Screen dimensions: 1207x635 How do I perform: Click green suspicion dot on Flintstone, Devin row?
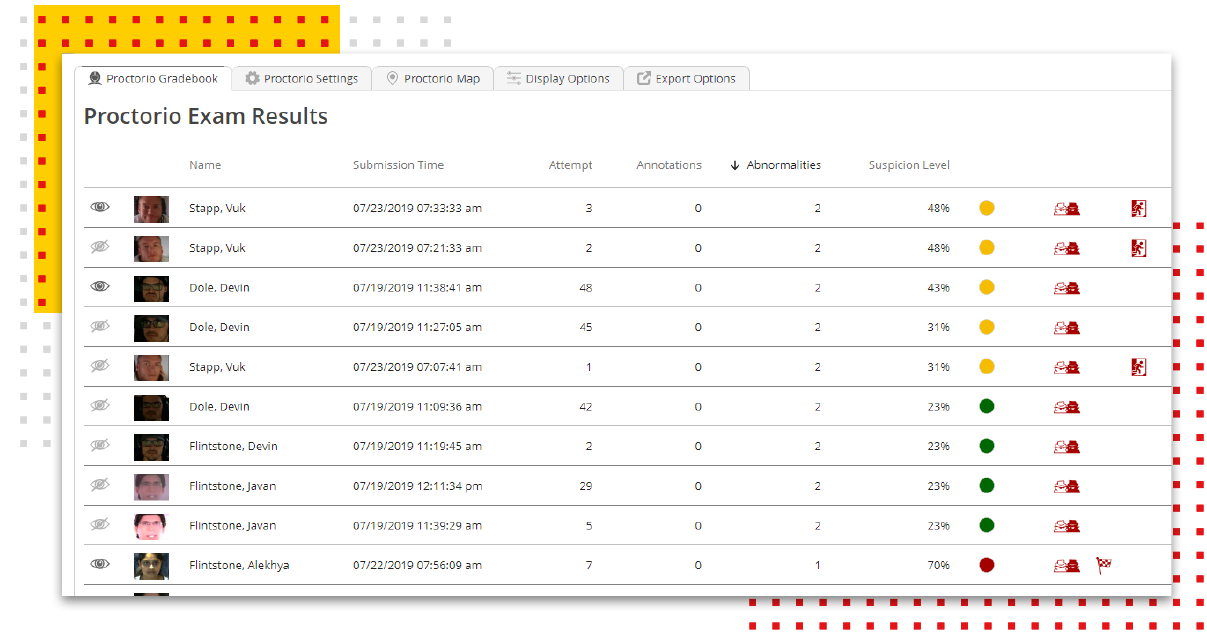point(986,446)
